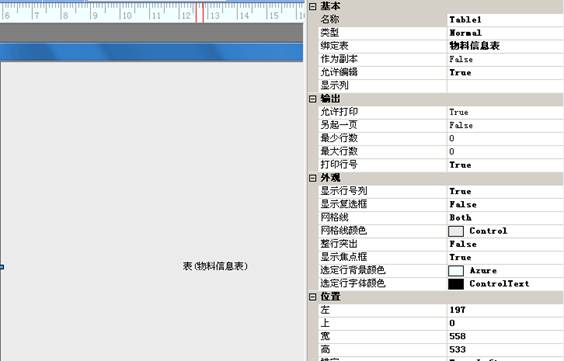This screenshot has height=361, width=564.
Task: Click the left resize handle of the table
Action: 2,267
